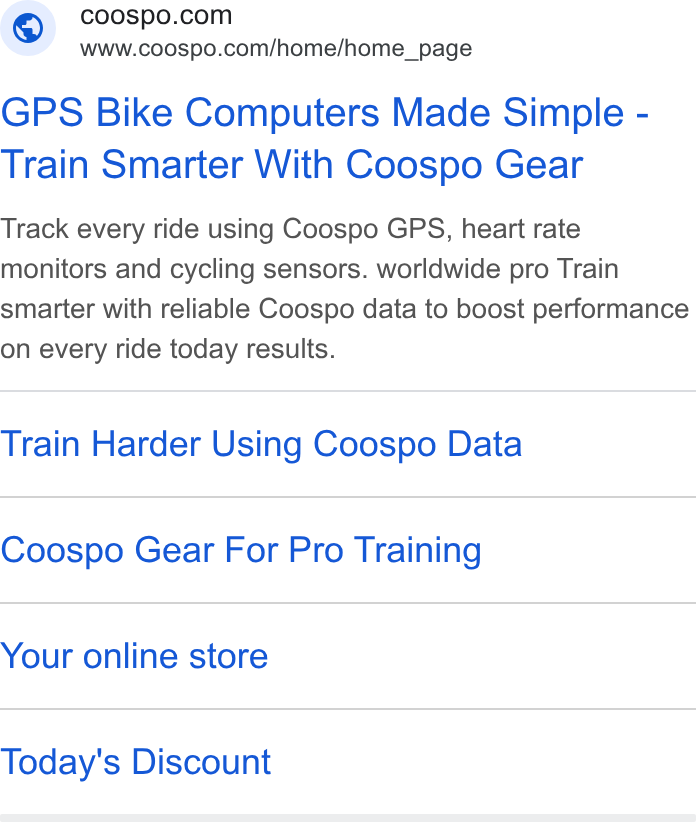Tap the Your online store row

point(348,656)
